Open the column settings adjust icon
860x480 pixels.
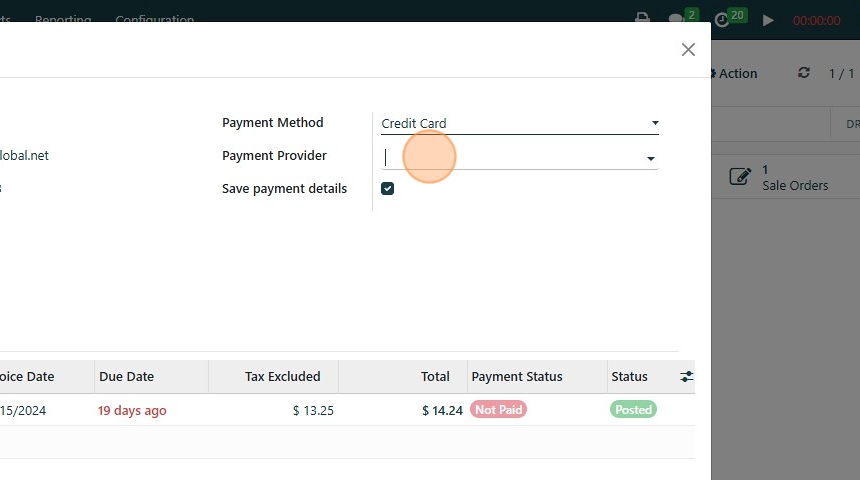[x=687, y=376]
